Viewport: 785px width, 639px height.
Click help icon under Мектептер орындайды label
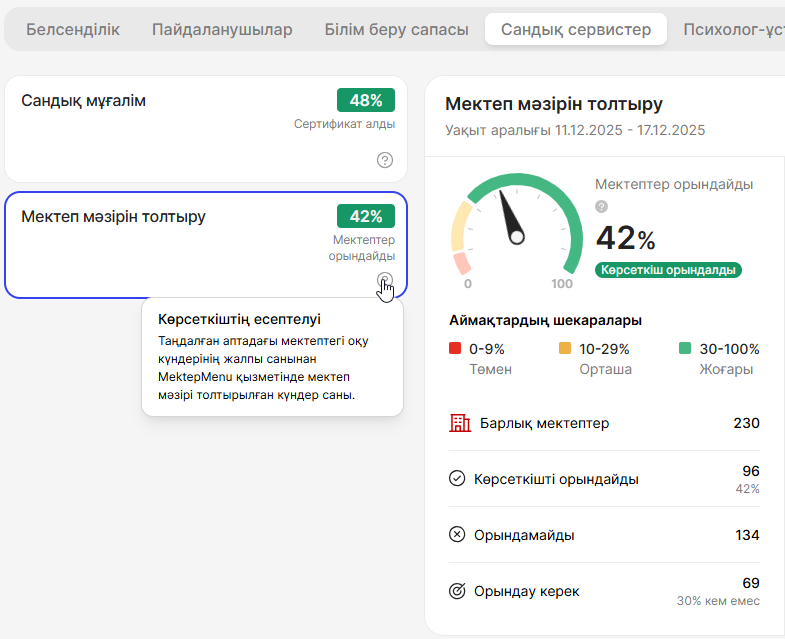pyautogui.click(x=601, y=207)
